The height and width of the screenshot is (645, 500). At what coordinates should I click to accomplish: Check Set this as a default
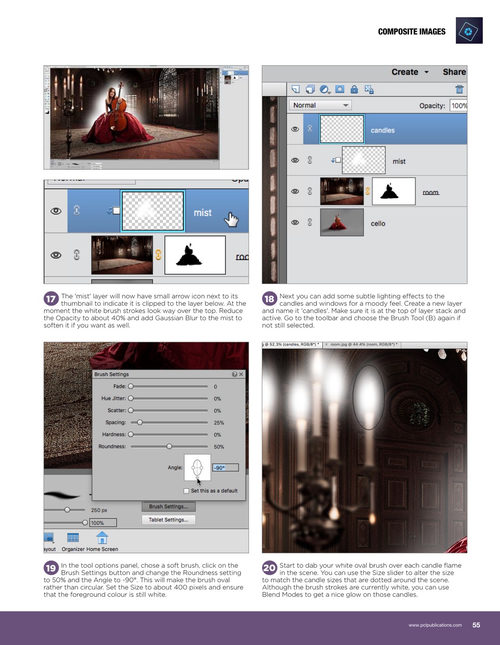186,491
